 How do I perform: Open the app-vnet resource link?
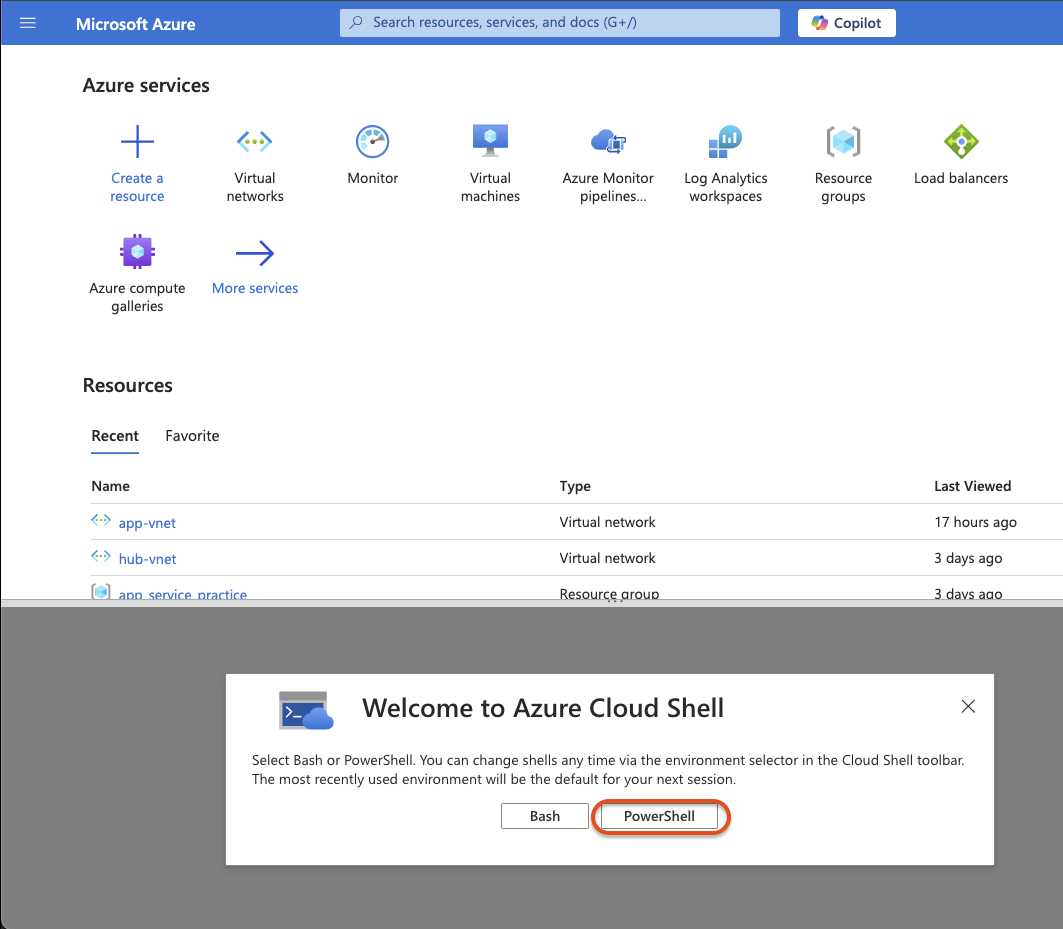click(147, 523)
